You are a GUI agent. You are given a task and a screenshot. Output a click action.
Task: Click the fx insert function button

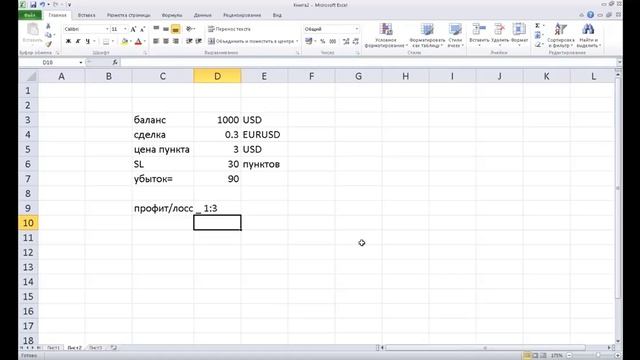pyautogui.click(x=115, y=62)
